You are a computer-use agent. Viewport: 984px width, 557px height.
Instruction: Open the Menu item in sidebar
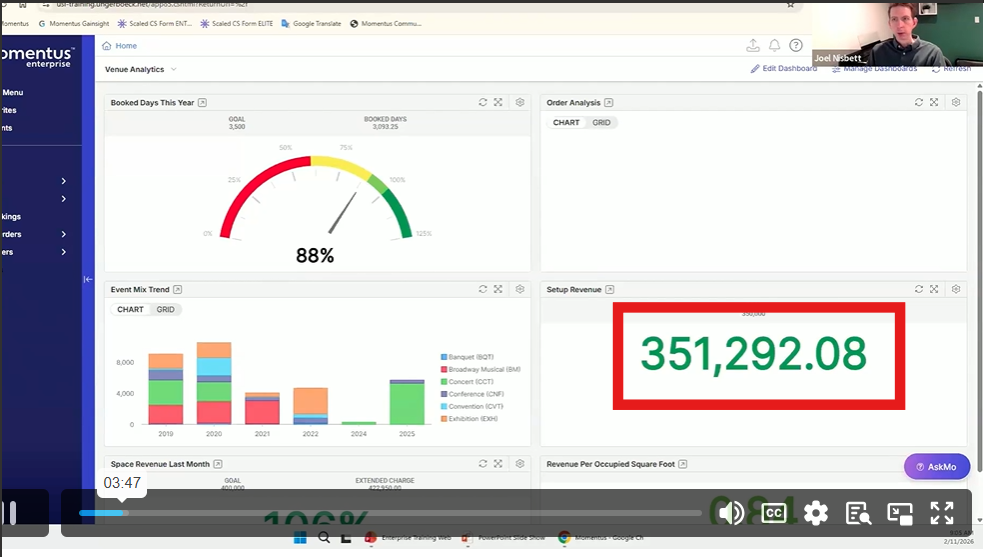[12, 92]
